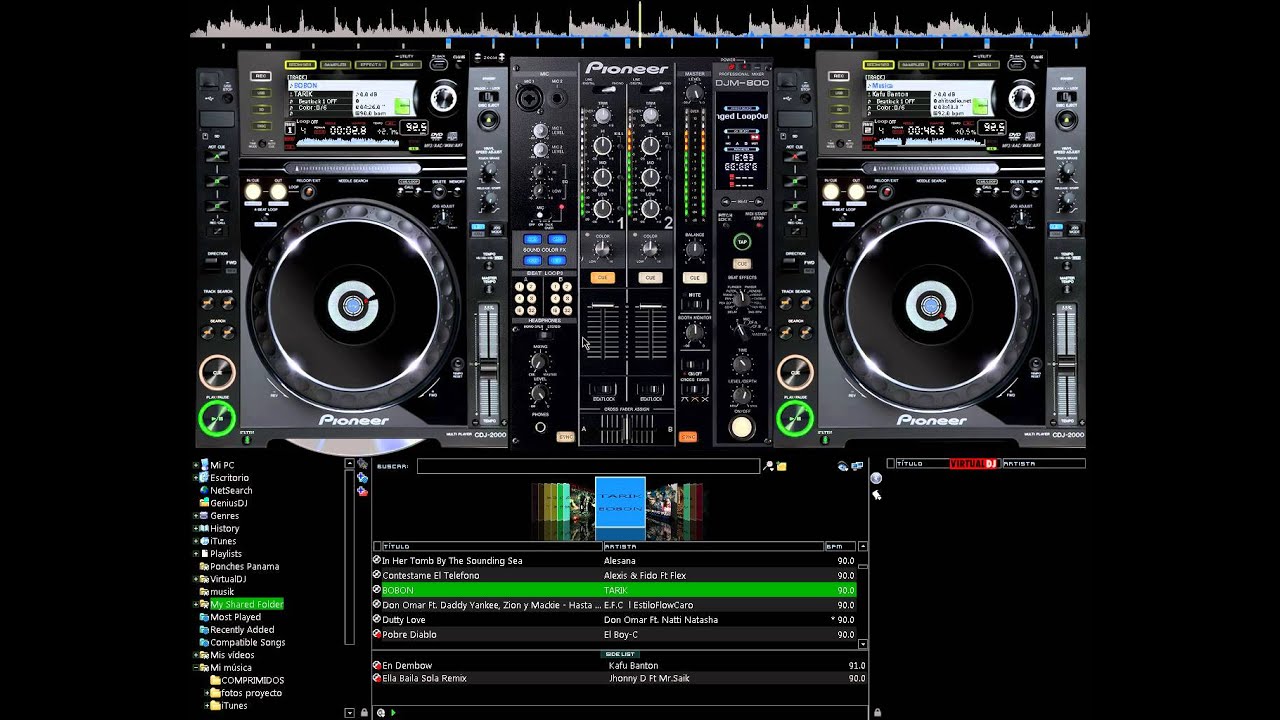
Task: Expand the Playlists tree node
Action: tap(196, 553)
